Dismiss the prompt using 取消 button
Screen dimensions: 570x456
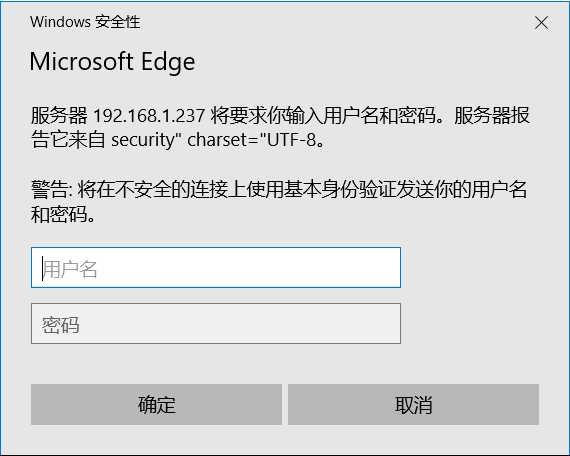[x=413, y=404]
